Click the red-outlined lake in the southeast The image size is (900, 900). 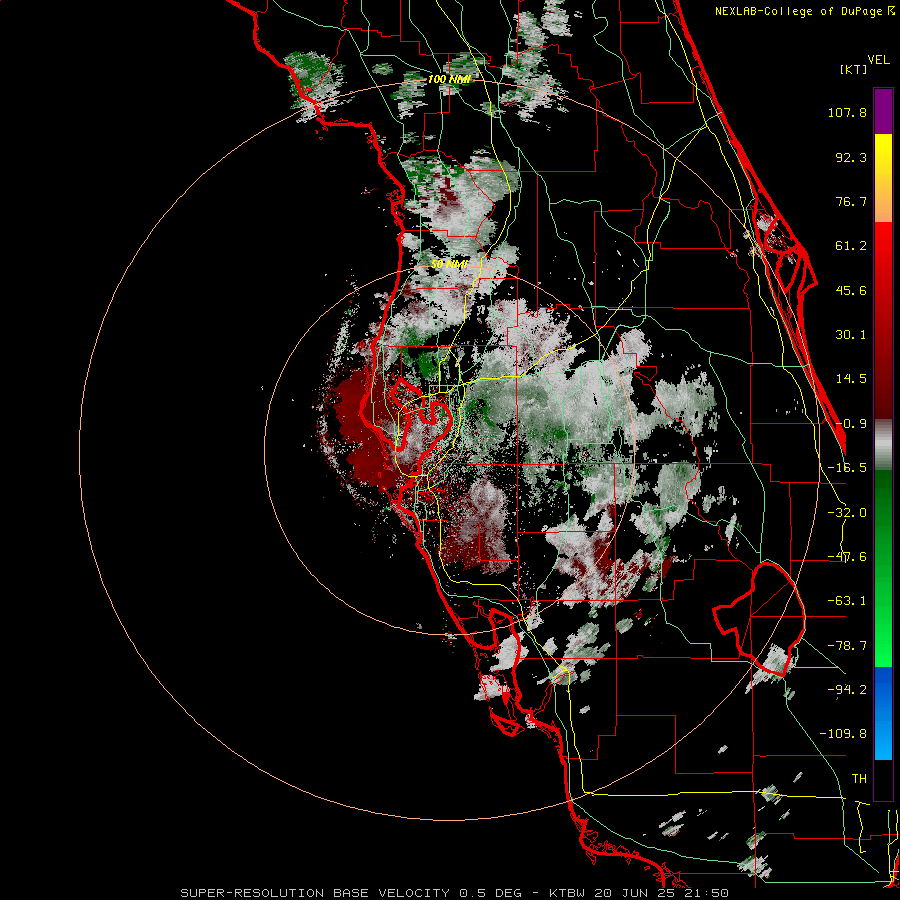(761, 617)
